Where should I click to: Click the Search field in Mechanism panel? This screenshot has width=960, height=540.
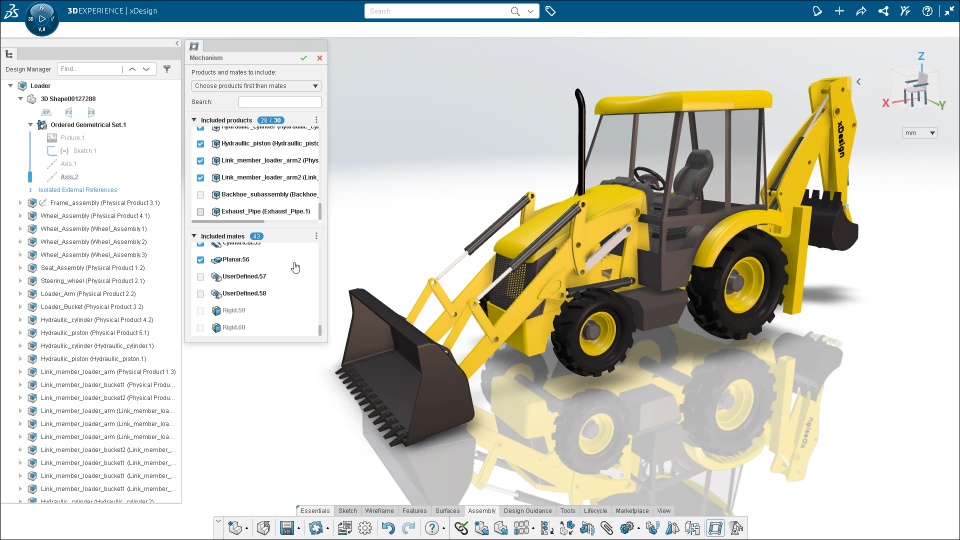(280, 102)
